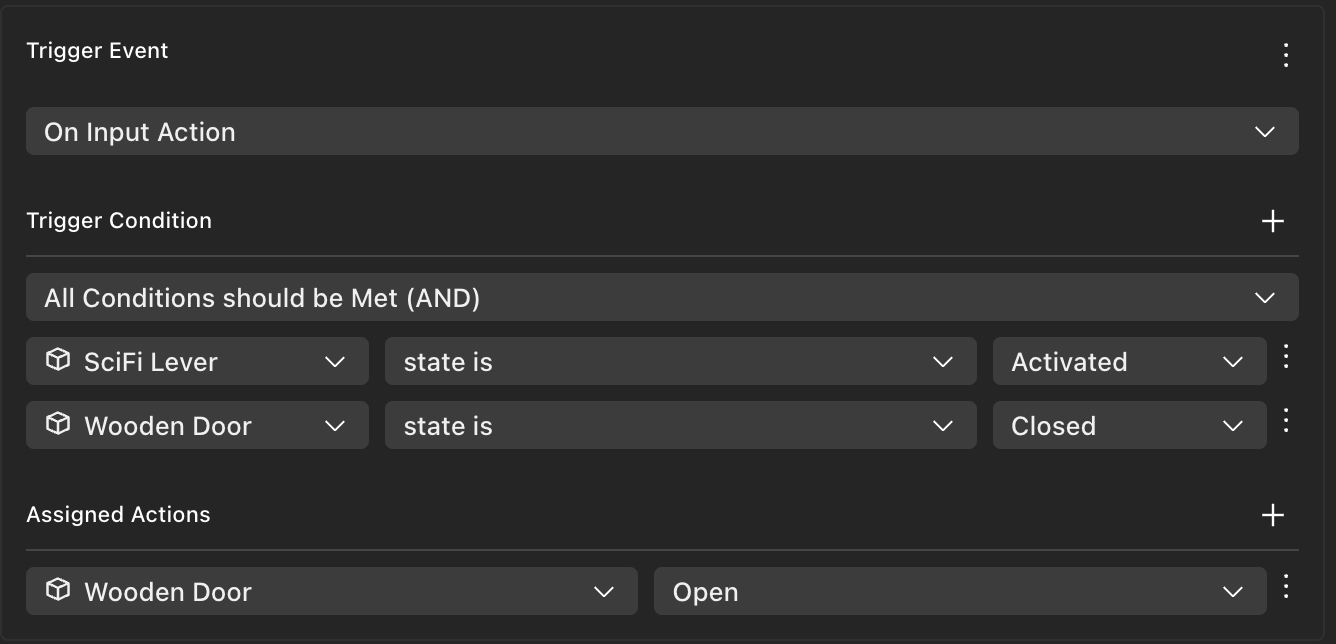Screen dimensions: 1336x644
Task: Open options for the Wooden Door condition
Action: point(1286,421)
